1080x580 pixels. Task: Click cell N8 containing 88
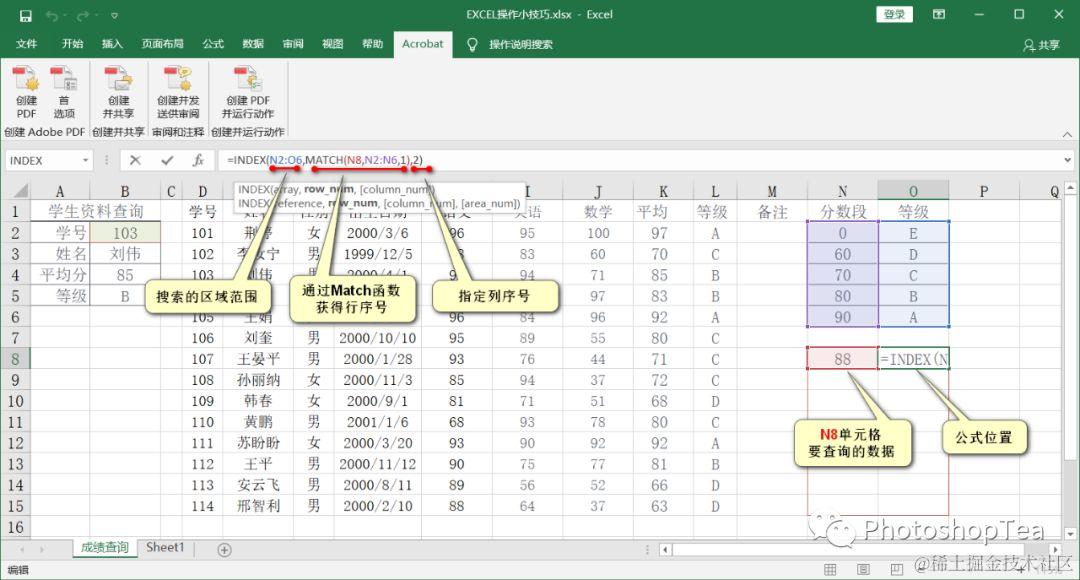click(842, 359)
